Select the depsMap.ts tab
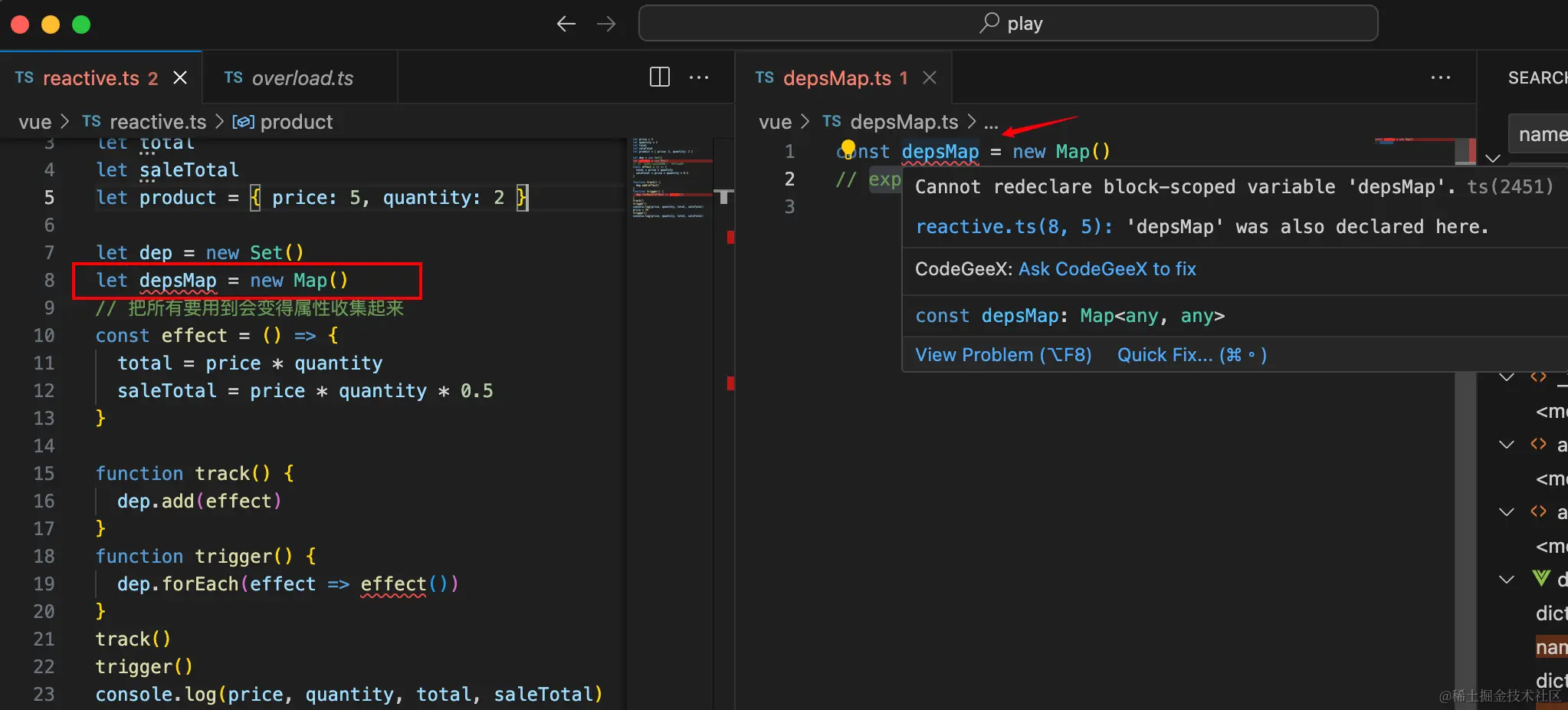This screenshot has height=710, width=1568. pos(836,78)
